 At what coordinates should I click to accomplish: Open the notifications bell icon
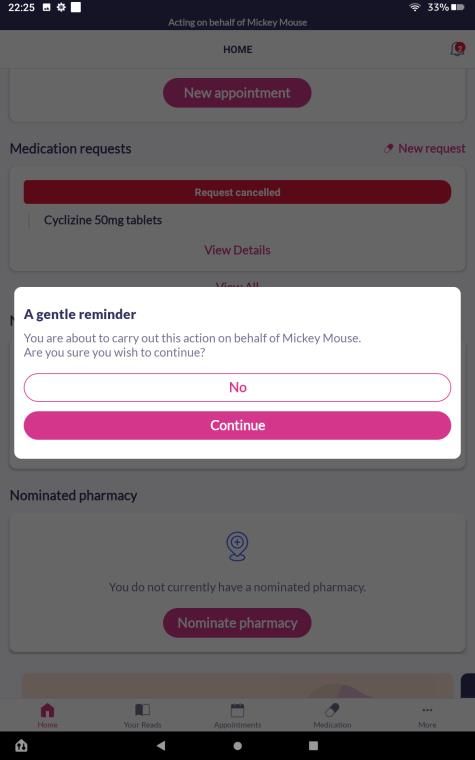pos(458,49)
